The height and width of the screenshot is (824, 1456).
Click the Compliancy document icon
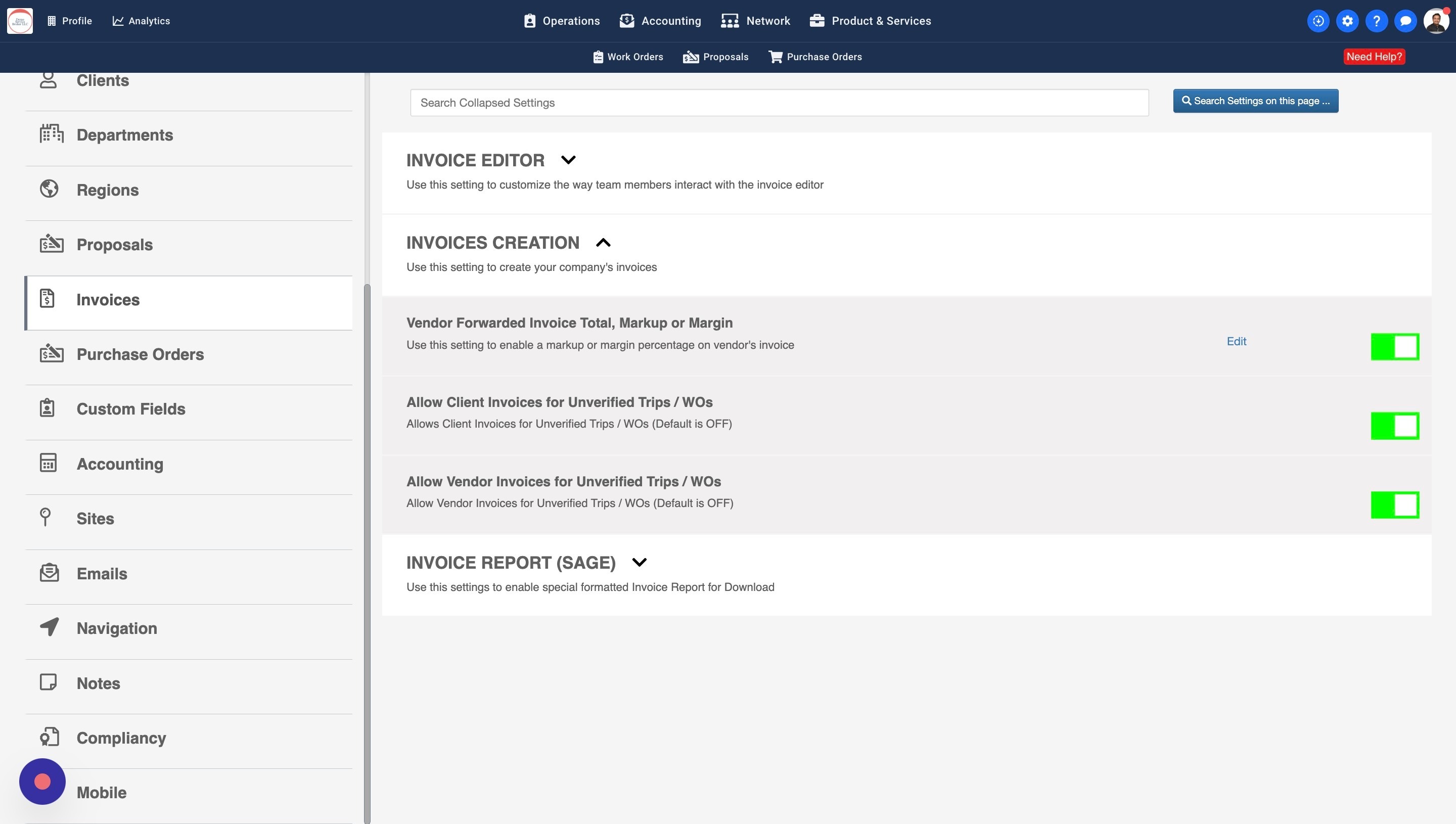(49, 736)
